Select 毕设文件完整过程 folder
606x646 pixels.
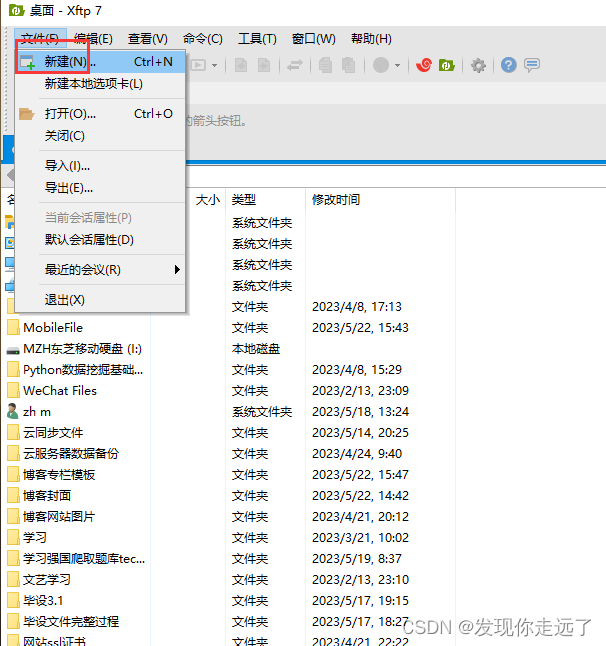click(x=71, y=621)
